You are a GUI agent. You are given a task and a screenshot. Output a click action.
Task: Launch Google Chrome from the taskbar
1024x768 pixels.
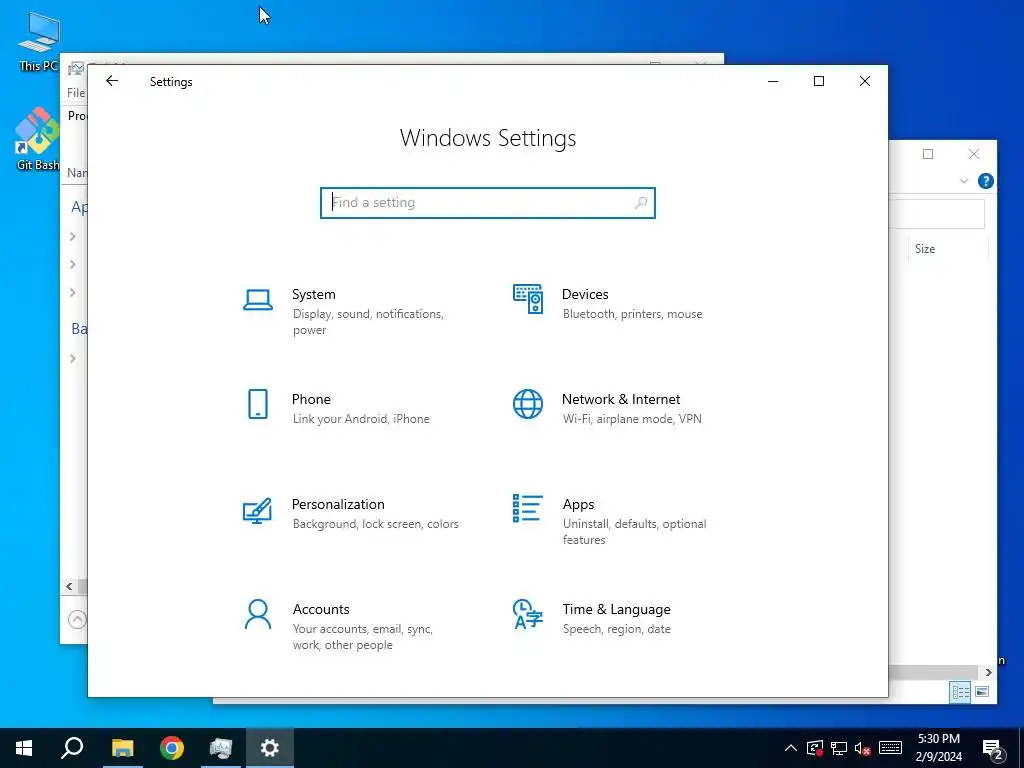[x=172, y=748]
